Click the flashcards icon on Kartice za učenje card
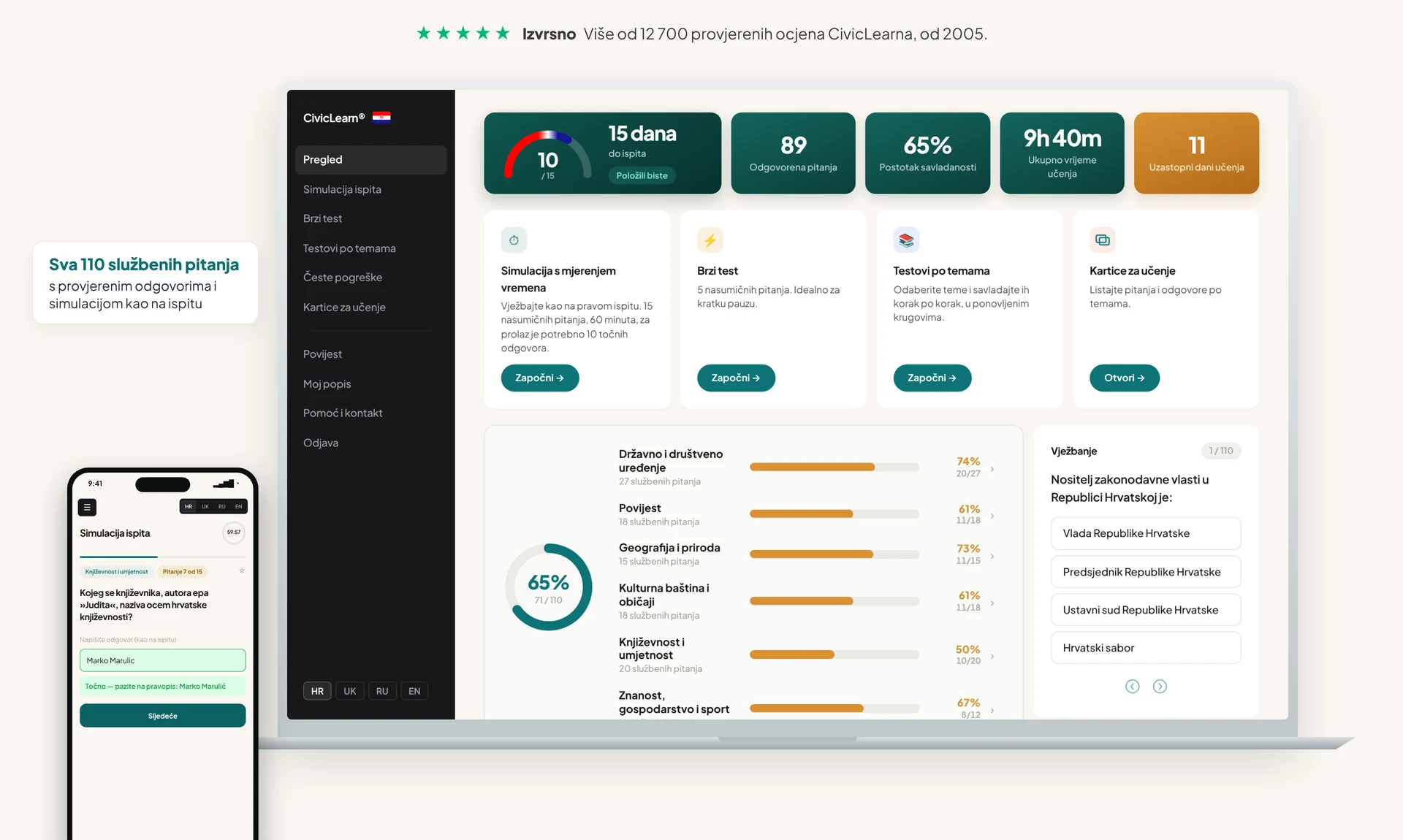 coord(1102,240)
